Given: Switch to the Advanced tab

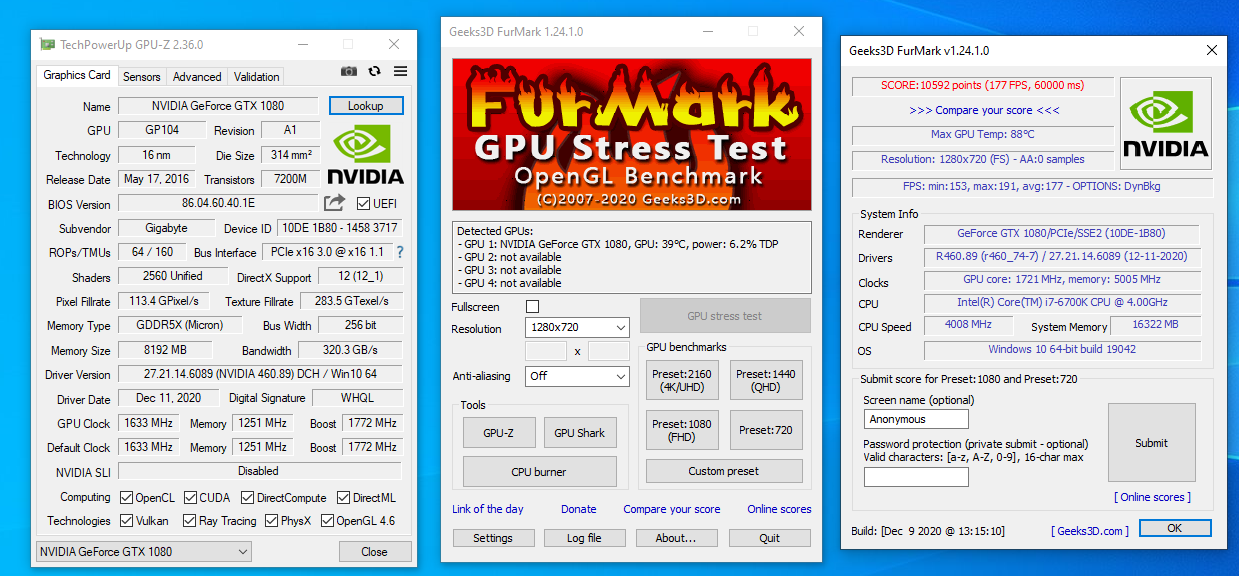Looking at the screenshot, I should tap(197, 76).
